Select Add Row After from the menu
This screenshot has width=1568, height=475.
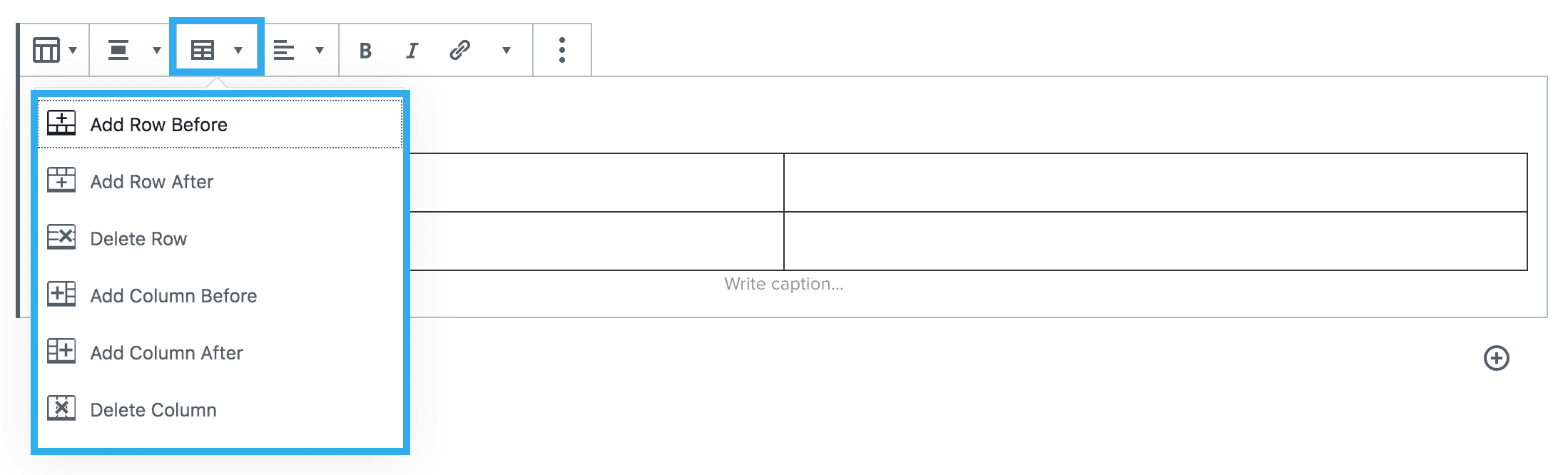(x=151, y=181)
